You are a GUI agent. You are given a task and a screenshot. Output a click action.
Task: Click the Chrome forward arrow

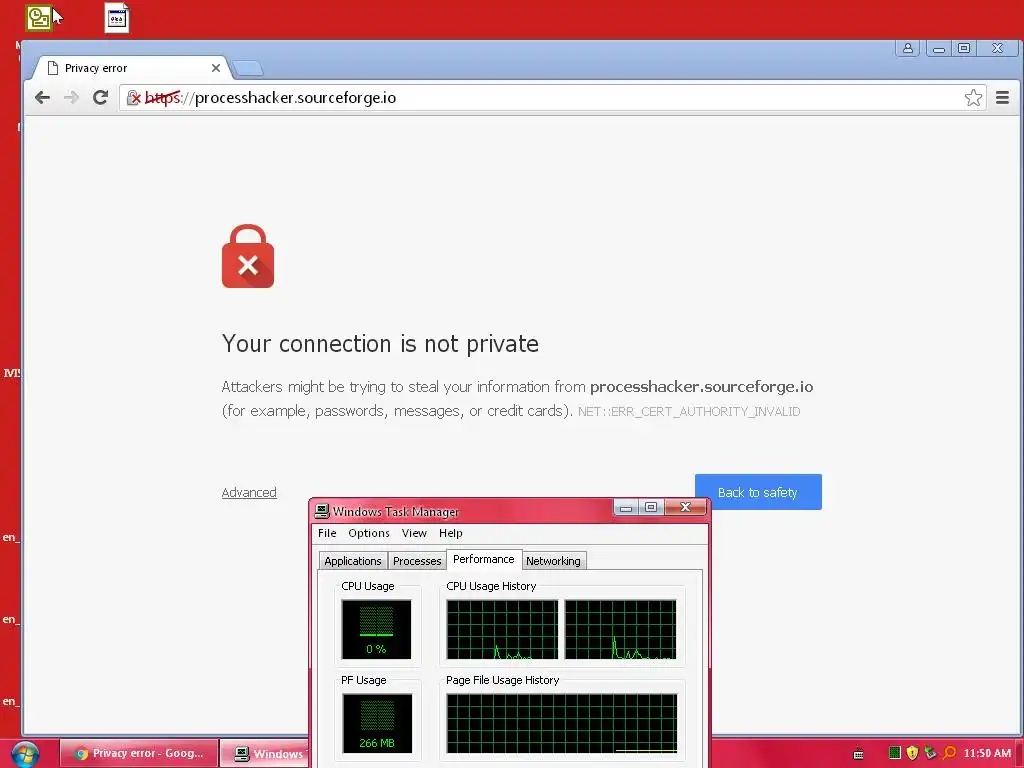click(71, 98)
